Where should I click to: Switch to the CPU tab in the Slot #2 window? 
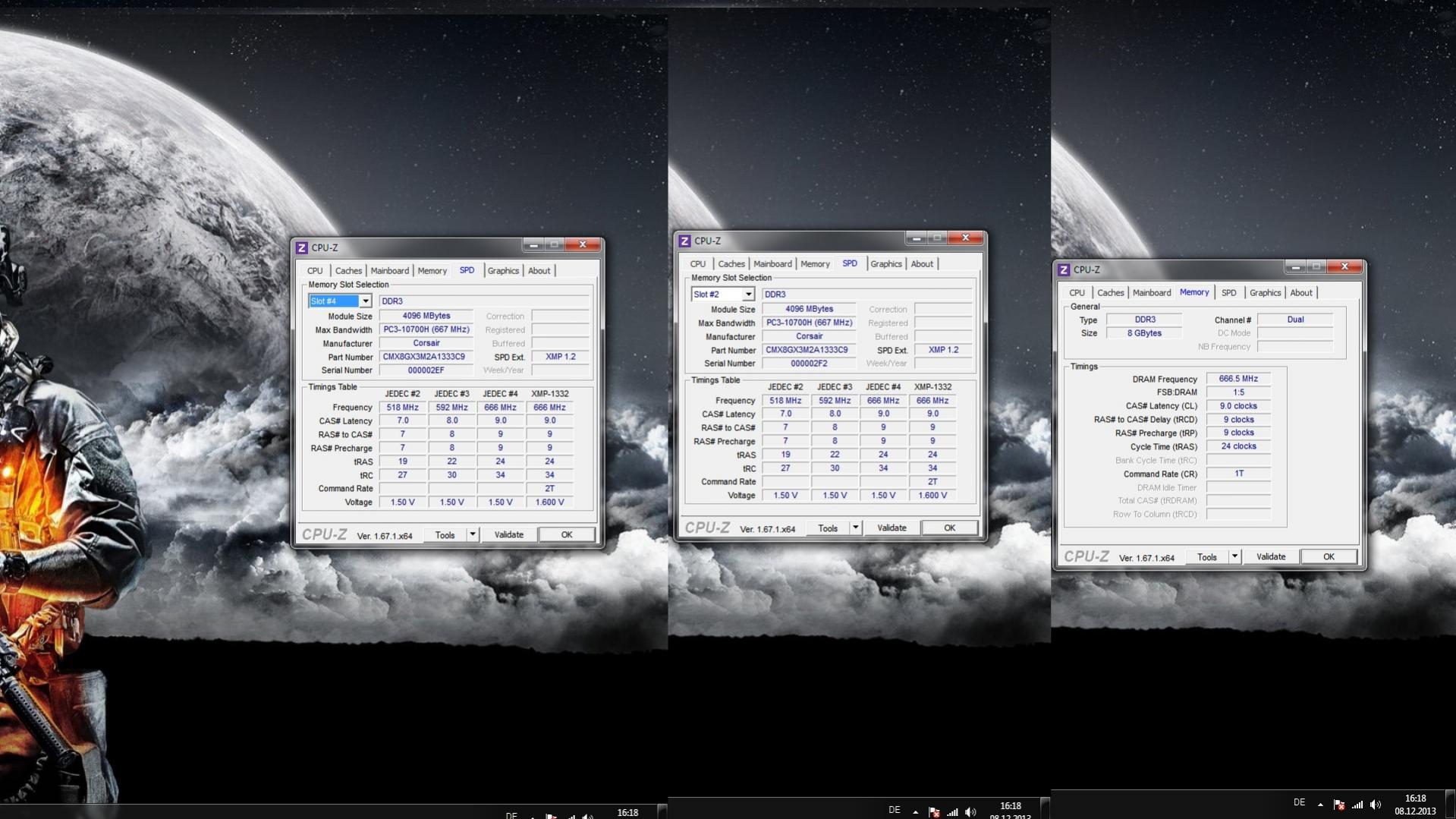click(x=698, y=264)
